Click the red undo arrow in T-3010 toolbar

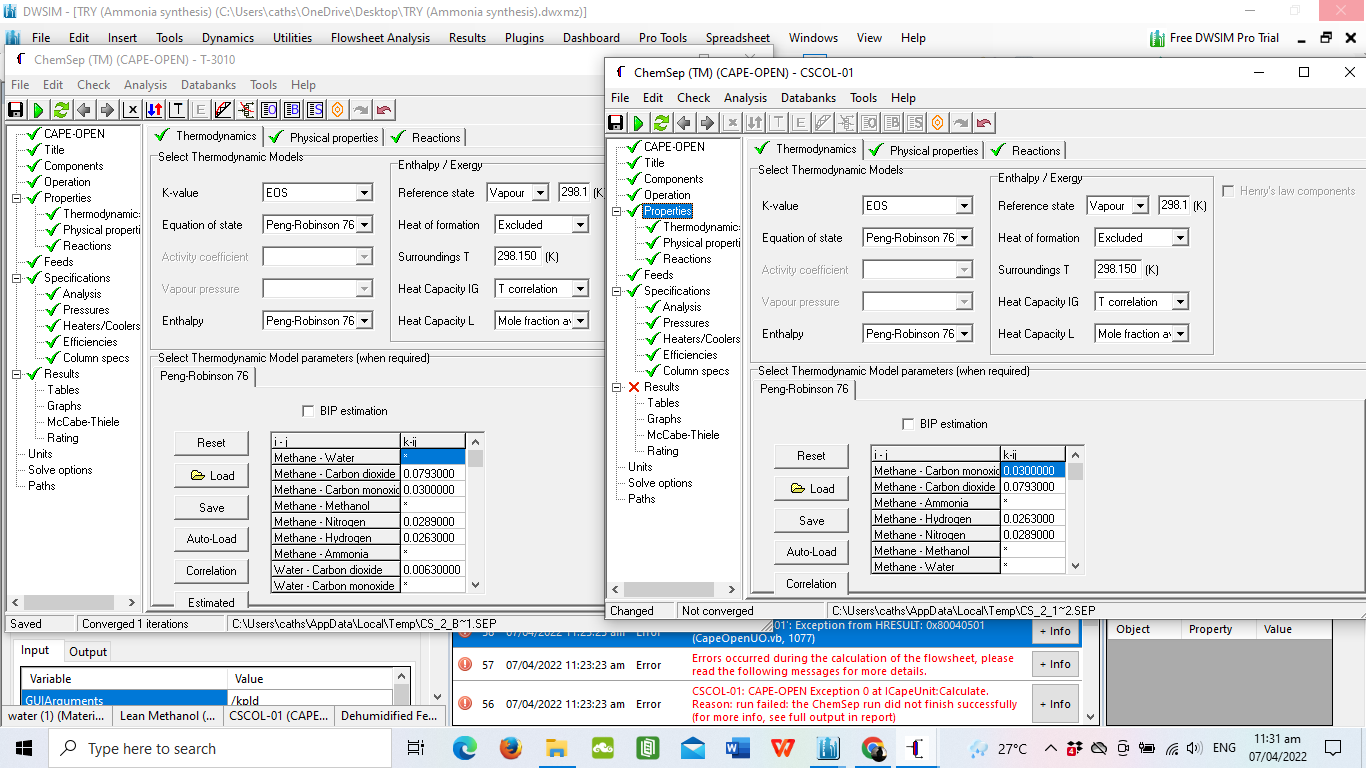point(384,110)
